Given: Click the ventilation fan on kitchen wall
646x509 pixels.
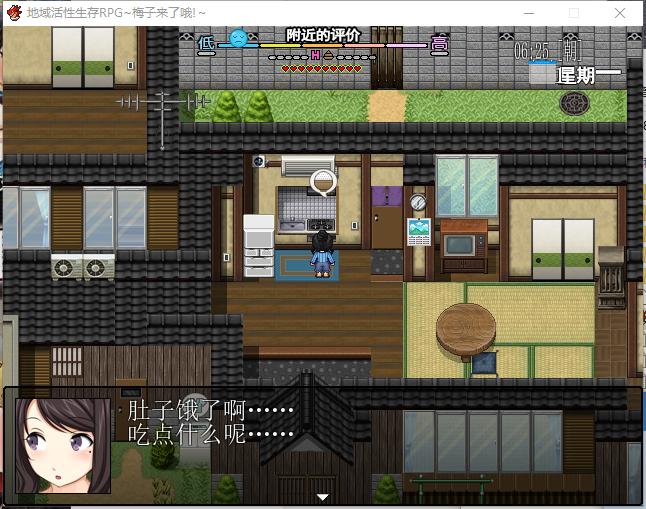Looking at the screenshot, I should click(259, 161).
